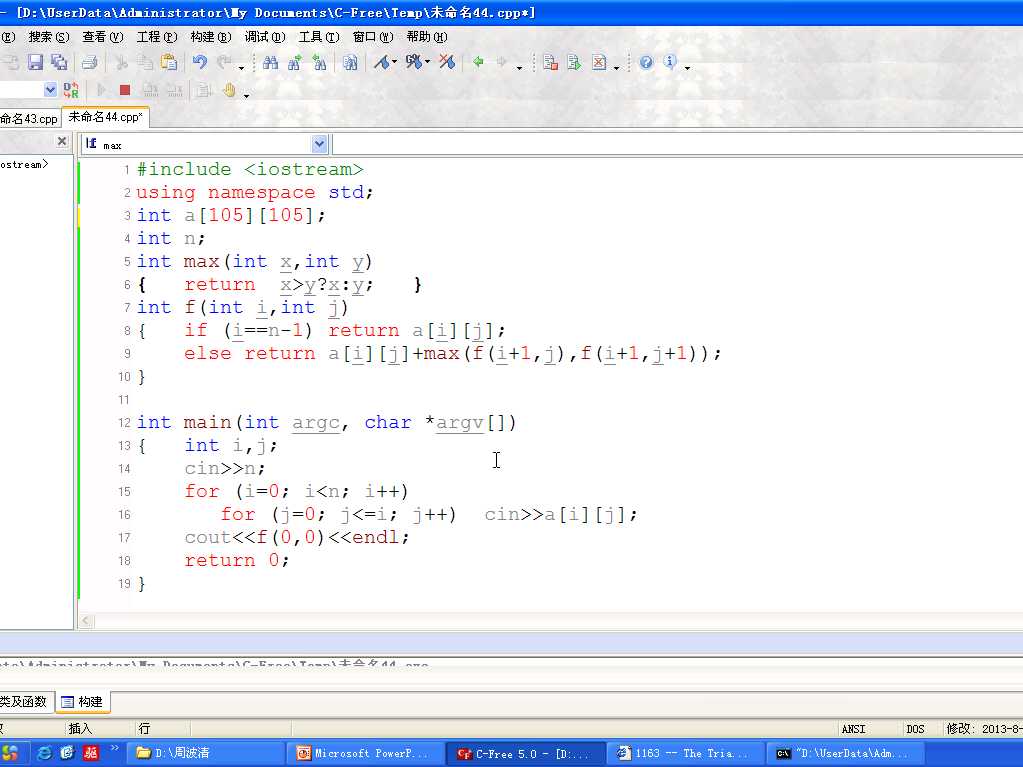Open toolbar options after info icon
1023x767 pixels.
pos(687,67)
